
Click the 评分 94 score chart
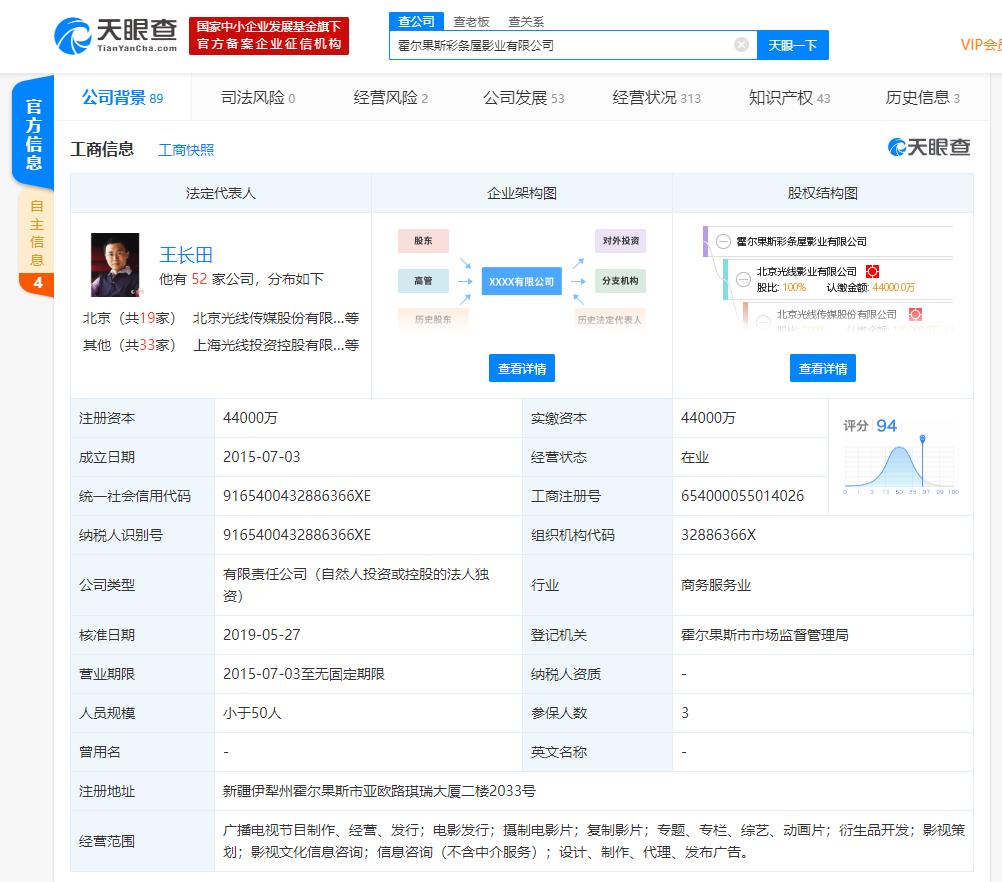tap(900, 458)
